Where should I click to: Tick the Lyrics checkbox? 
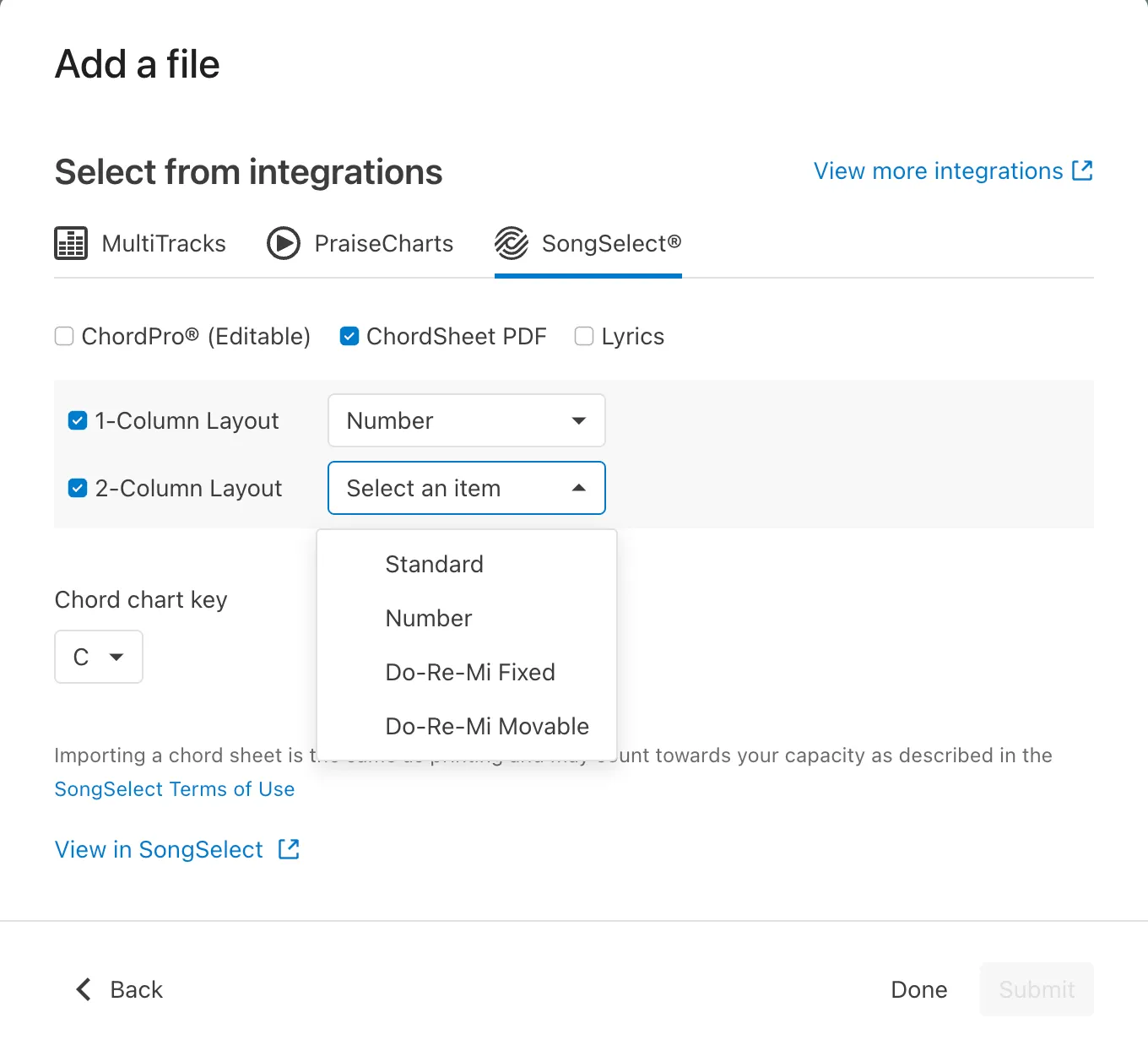[584, 337]
